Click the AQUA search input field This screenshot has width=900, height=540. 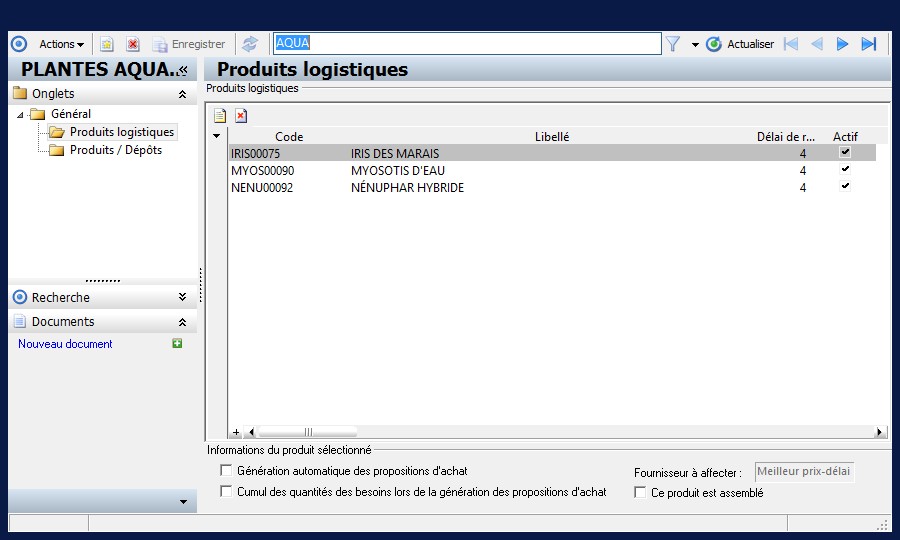coord(467,43)
